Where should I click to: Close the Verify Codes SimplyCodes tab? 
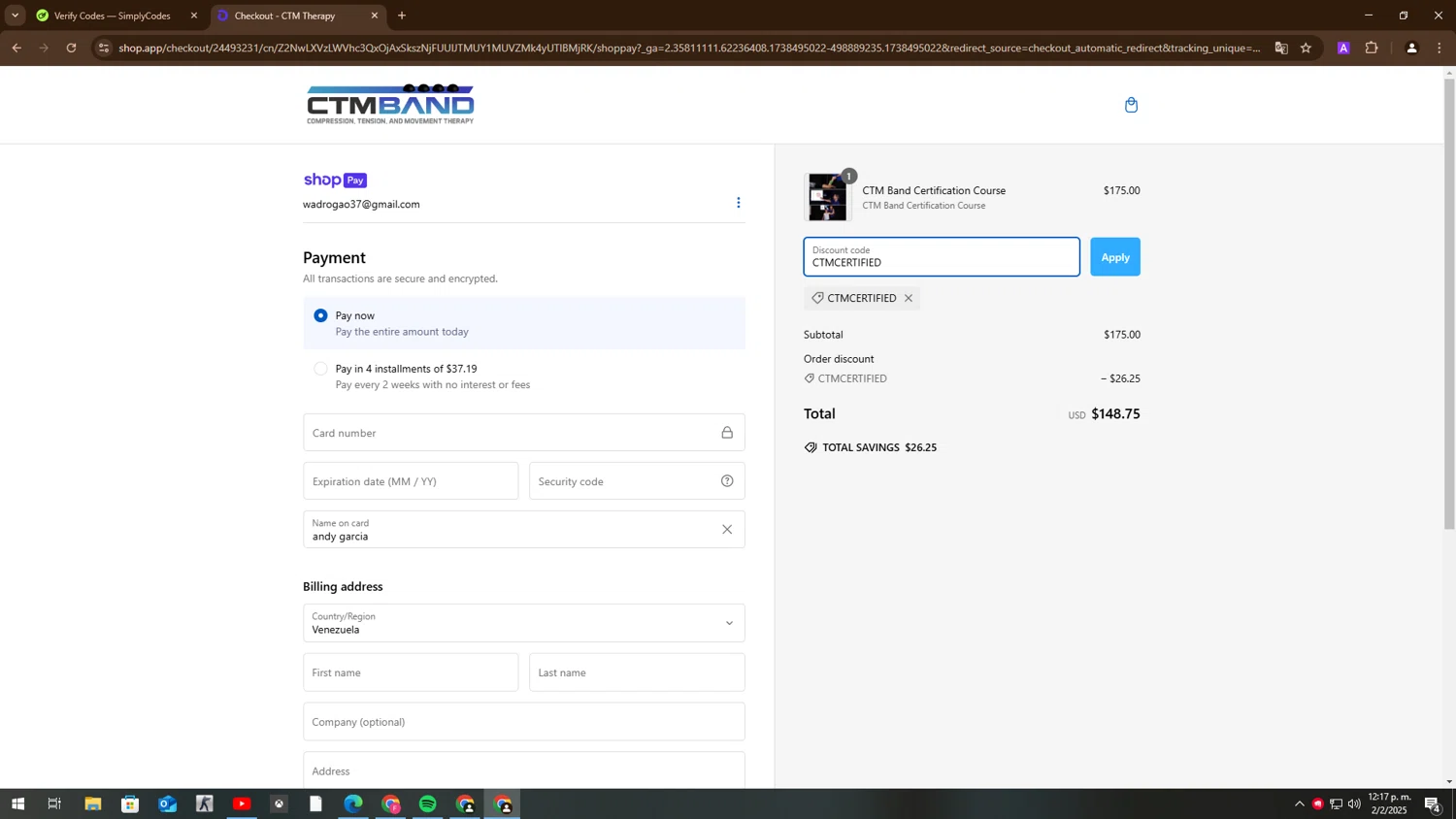click(194, 16)
